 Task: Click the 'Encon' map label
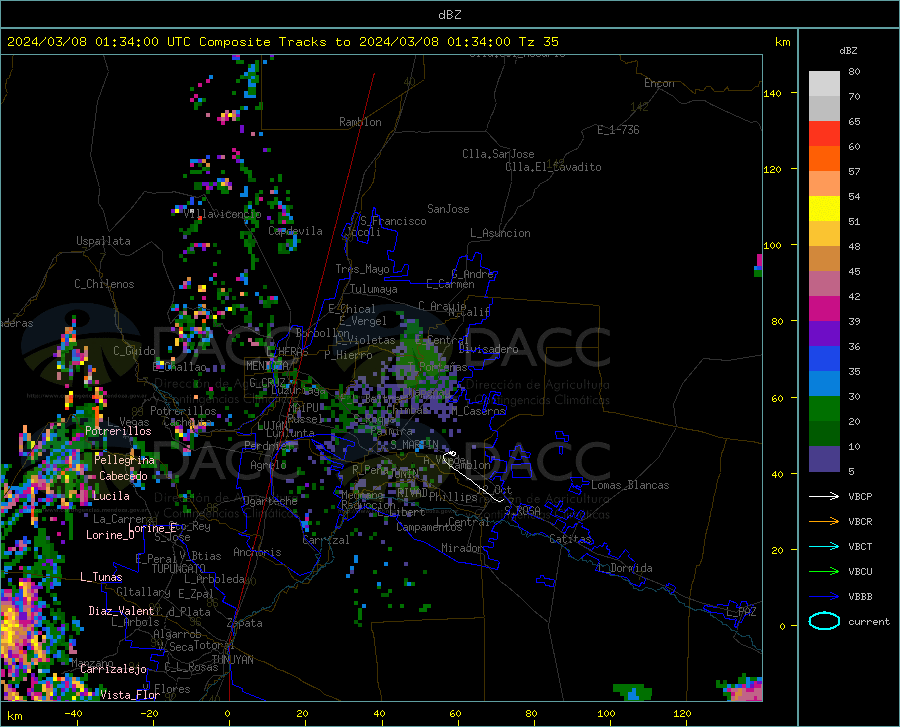[x=659, y=83]
